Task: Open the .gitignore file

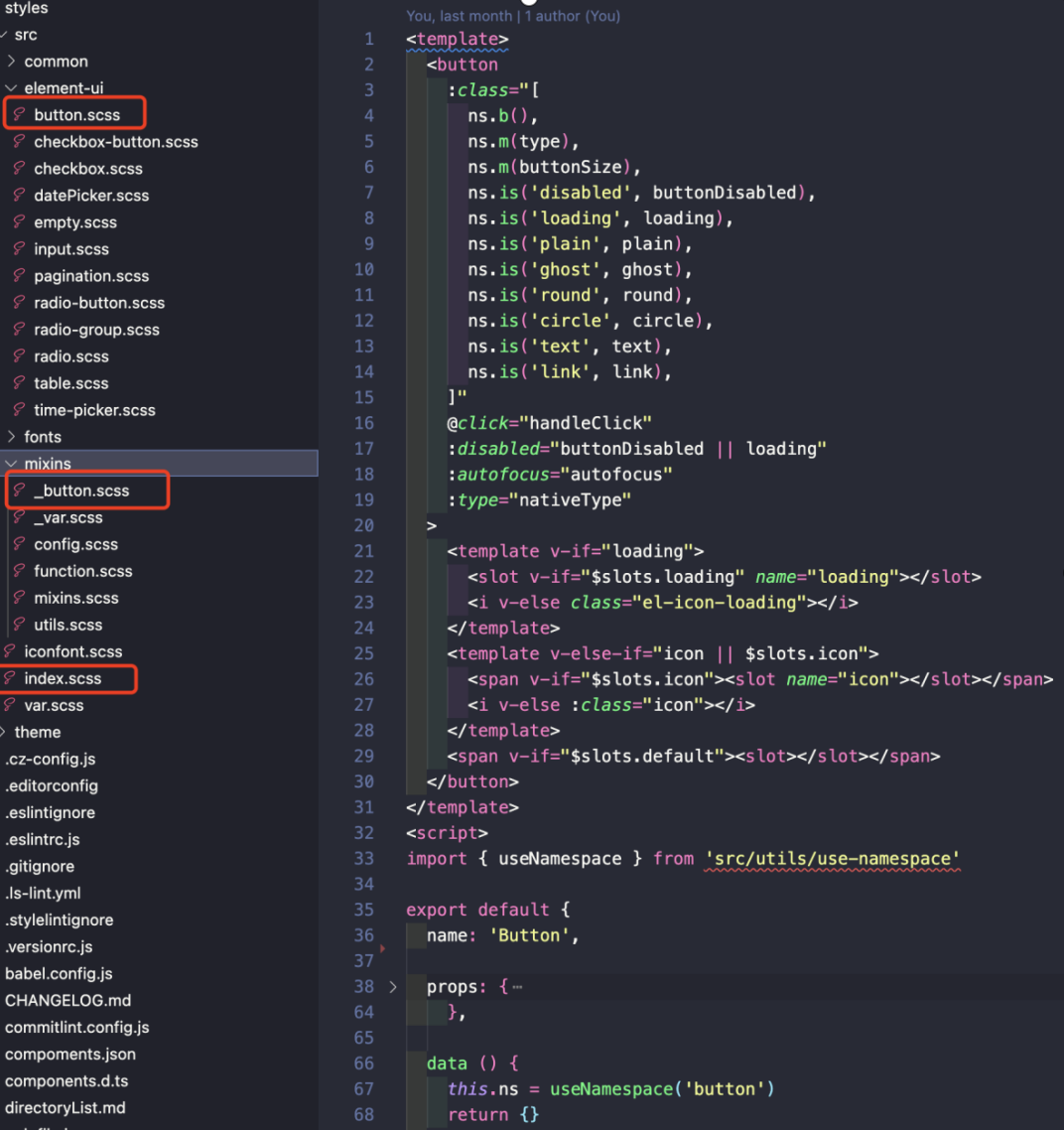Action: pos(41,866)
